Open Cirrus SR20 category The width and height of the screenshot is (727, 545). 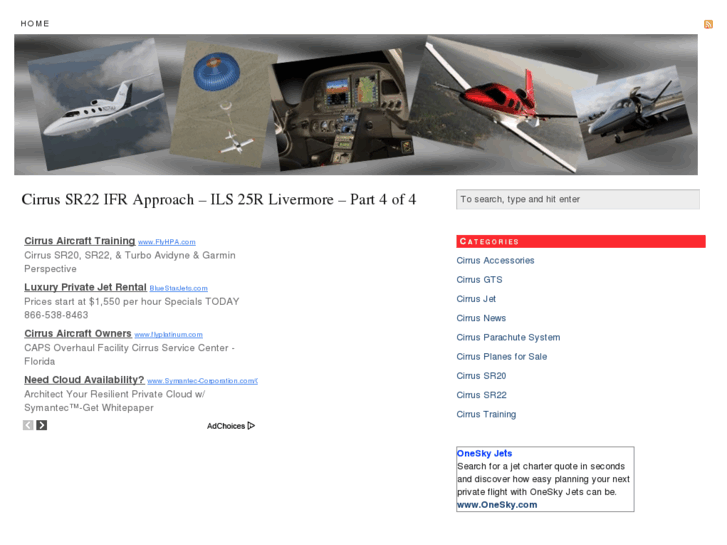[481, 376]
